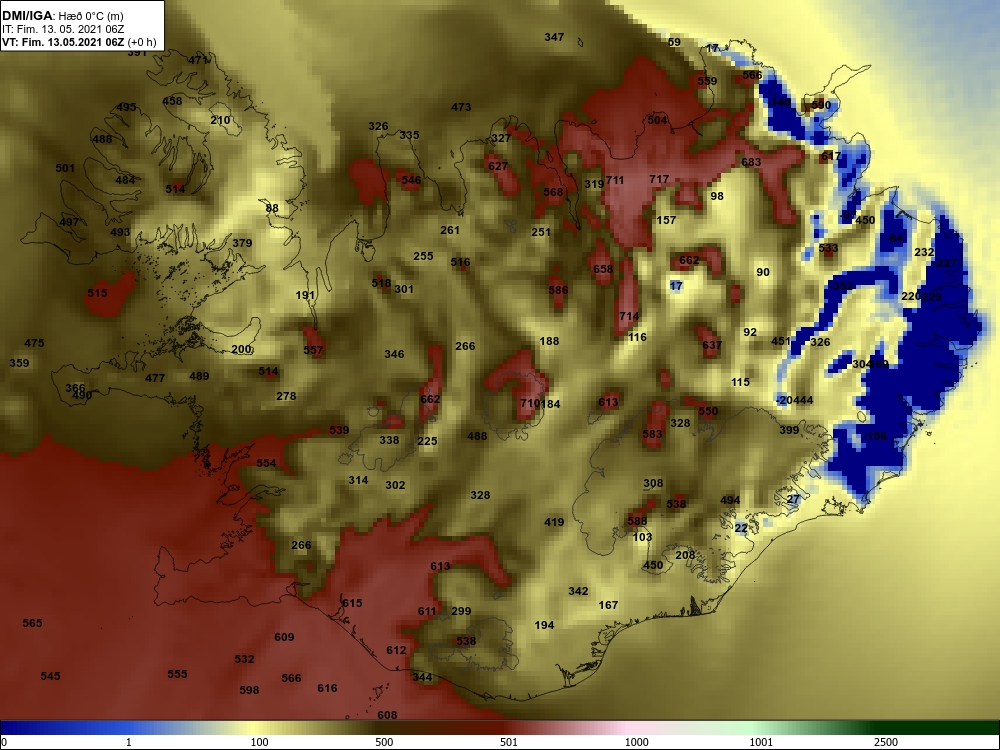Click the map value '637'
Viewport: 1000px width, 750px height.
[712, 346]
